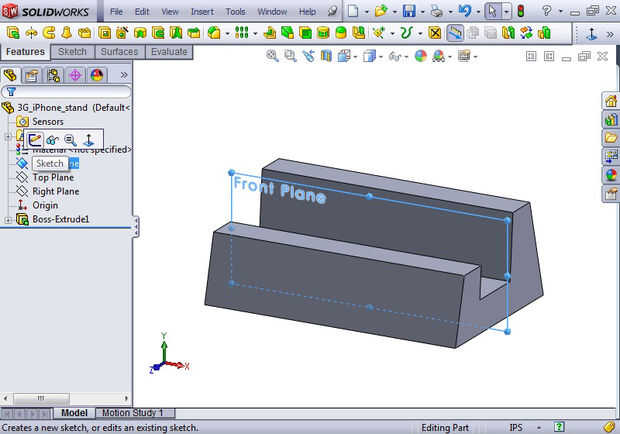This screenshot has width=620, height=434.
Task: Click the Extruded Boss/Base tool in the features toolbar
Action: [x=13, y=32]
